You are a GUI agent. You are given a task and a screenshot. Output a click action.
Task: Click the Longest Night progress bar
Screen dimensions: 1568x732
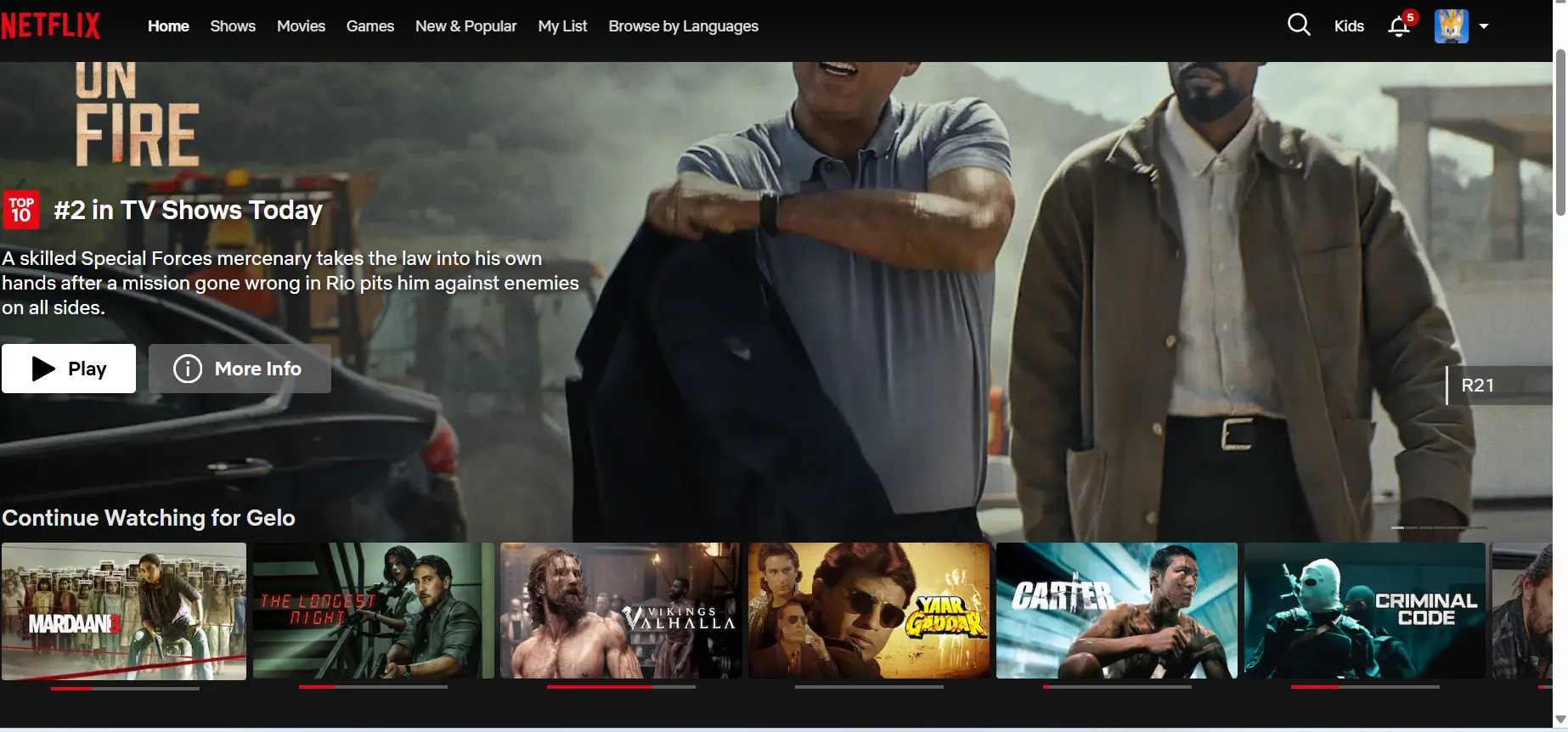[373, 687]
